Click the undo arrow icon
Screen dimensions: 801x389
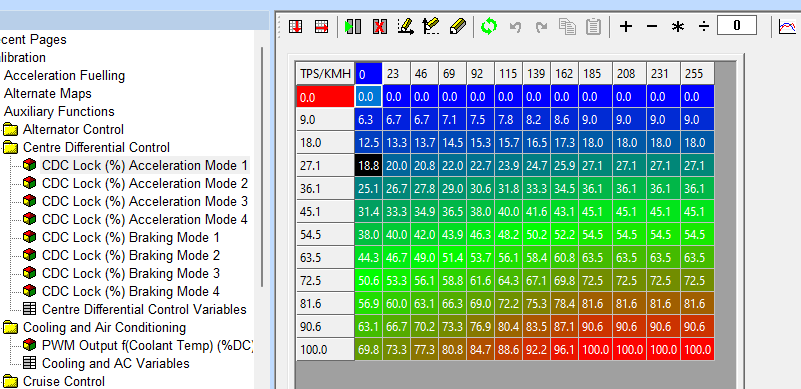point(515,27)
